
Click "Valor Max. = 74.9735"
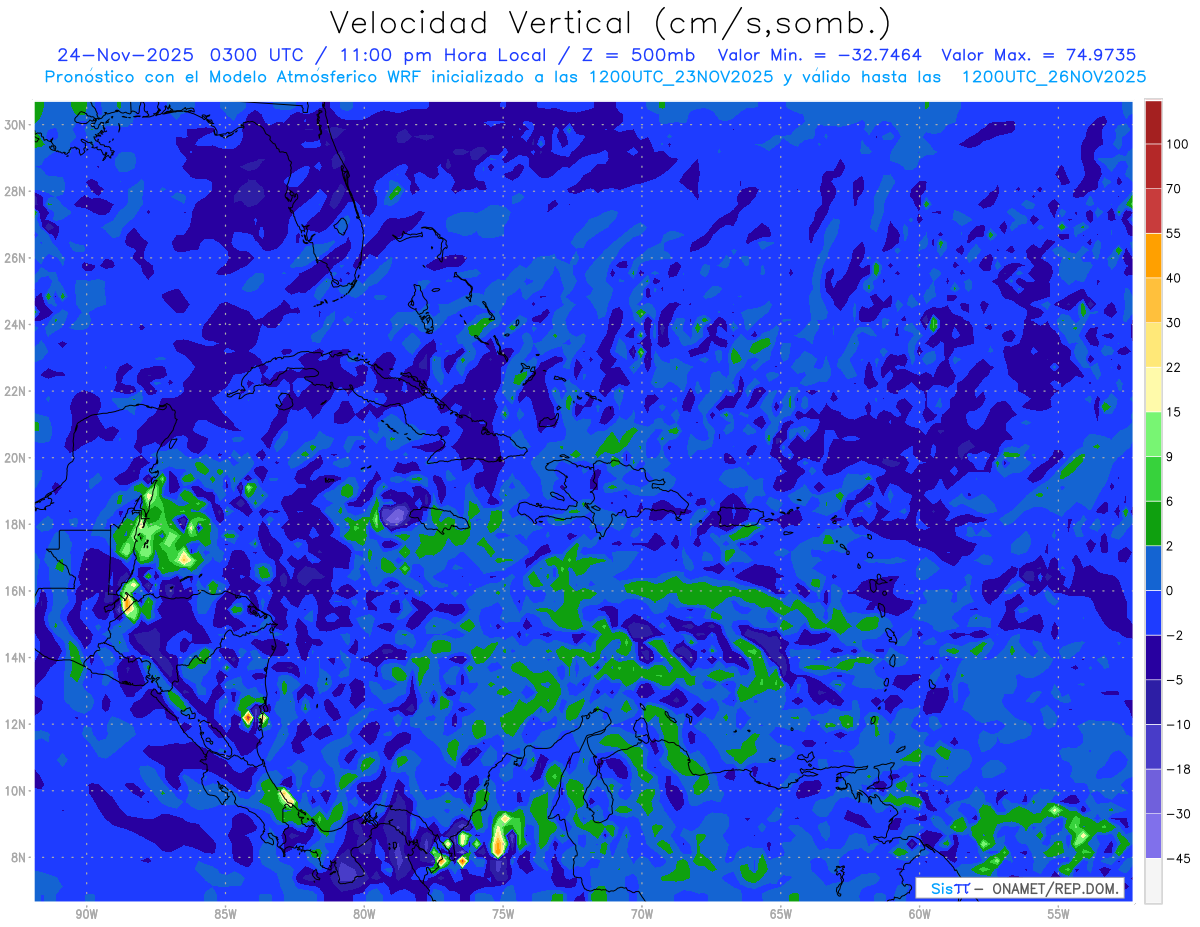pyautogui.click(x=1039, y=55)
